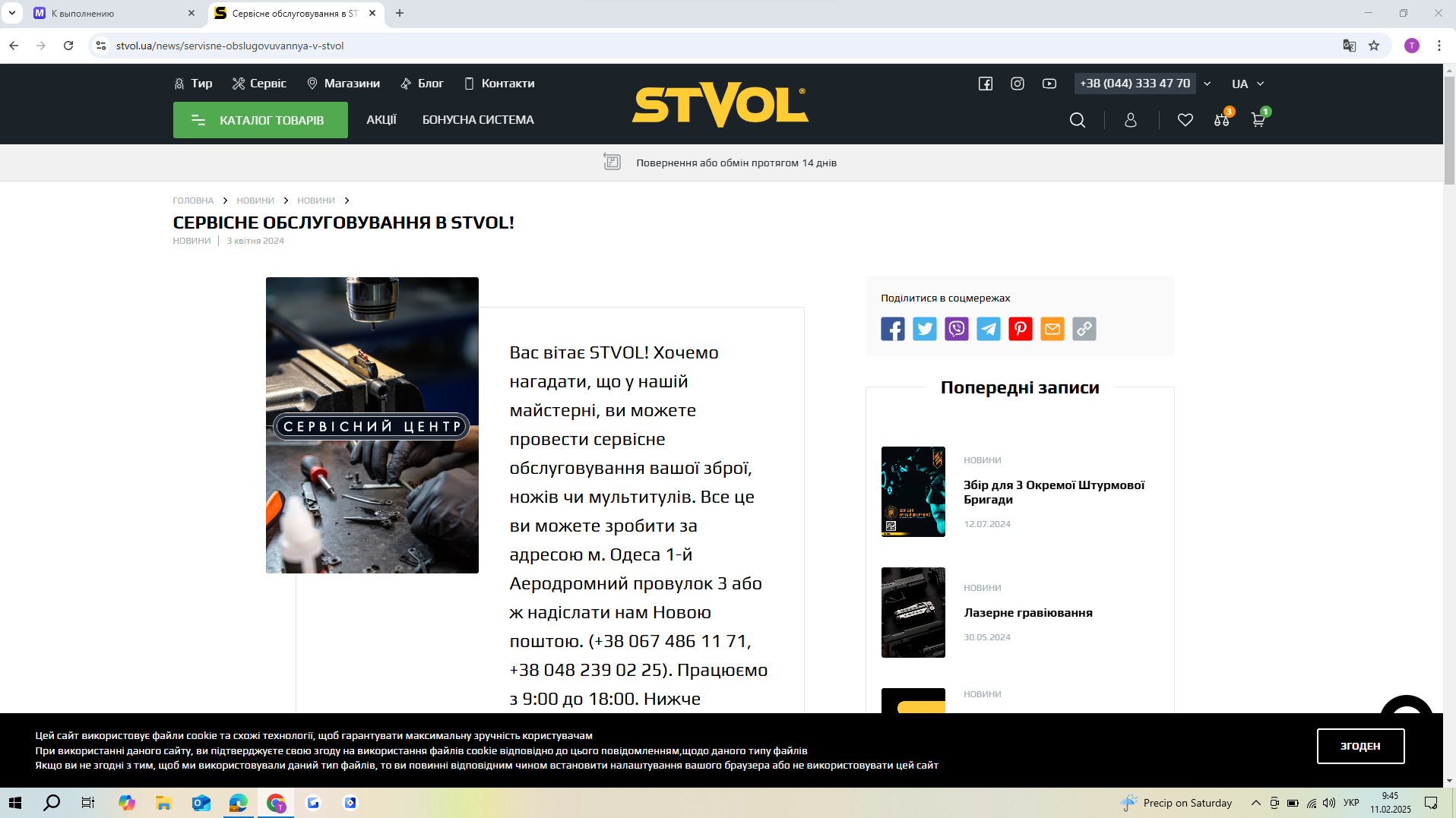The width and height of the screenshot is (1456, 818).
Task: Open Outlook from the taskbar
Action: coord(201,803)
